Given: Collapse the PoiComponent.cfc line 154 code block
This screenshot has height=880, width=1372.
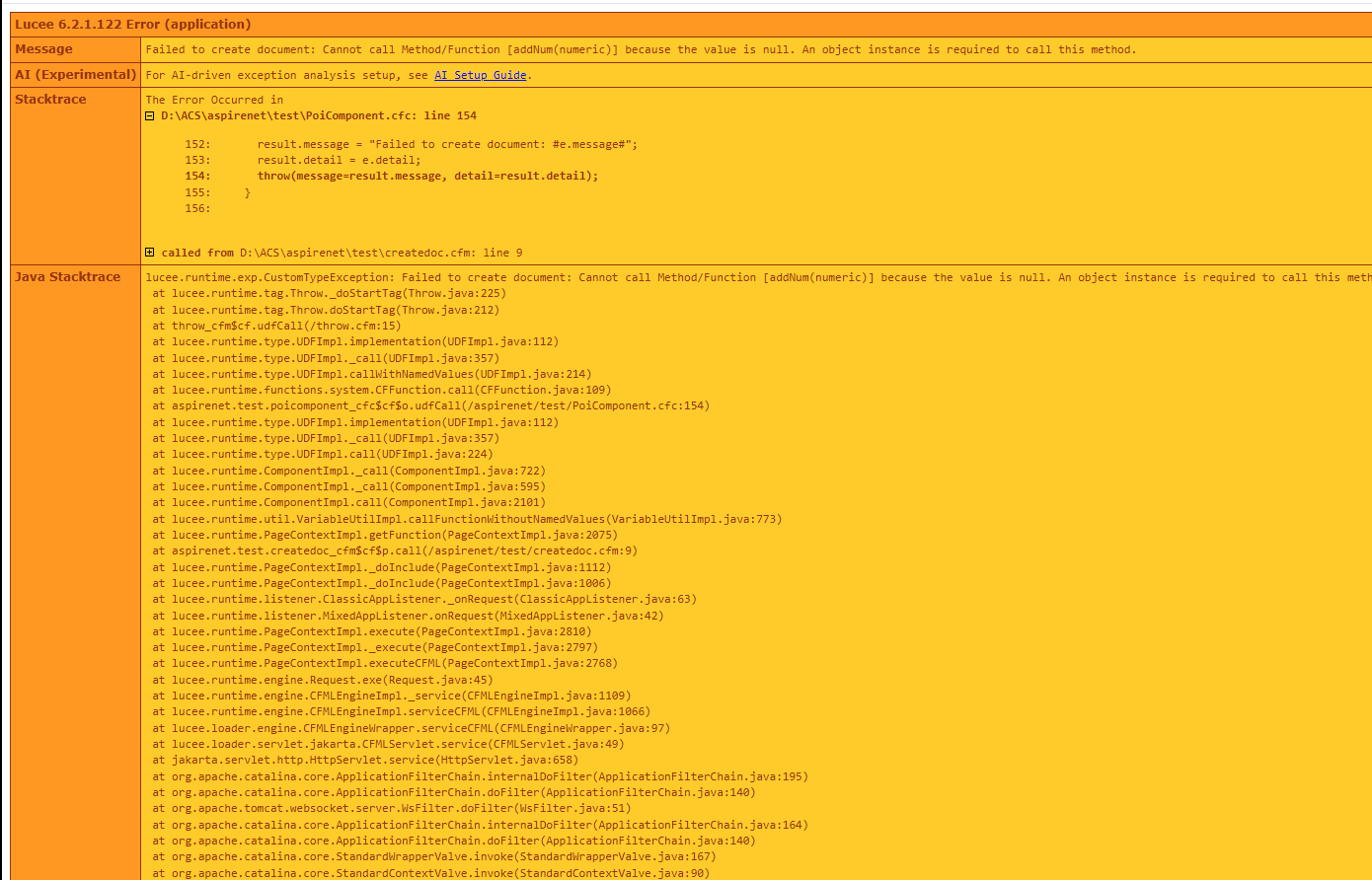Looking at the screenshot, I should [150, 116].
